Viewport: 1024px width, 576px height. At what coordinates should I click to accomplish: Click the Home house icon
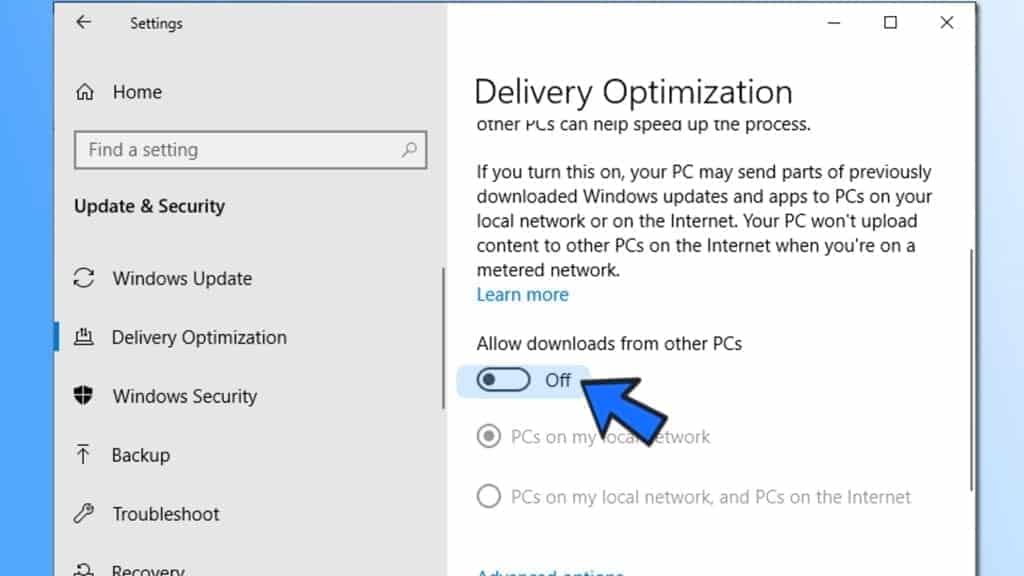click(x=84, y=92)
